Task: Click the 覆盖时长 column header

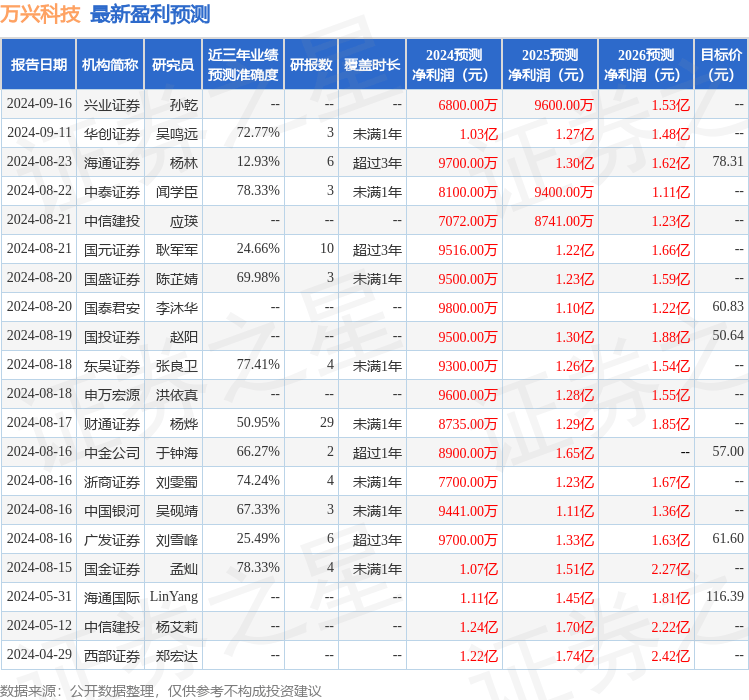Action: tap(372, 65)
